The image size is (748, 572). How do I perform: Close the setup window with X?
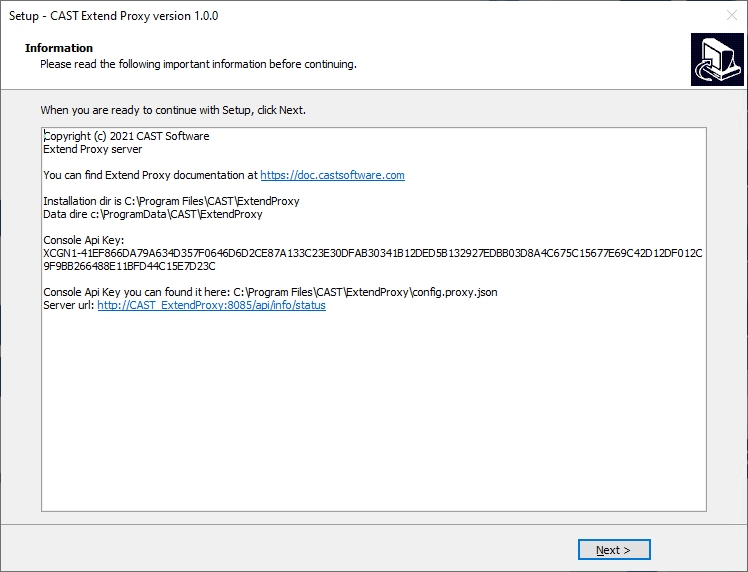click(x=732, y=15)
